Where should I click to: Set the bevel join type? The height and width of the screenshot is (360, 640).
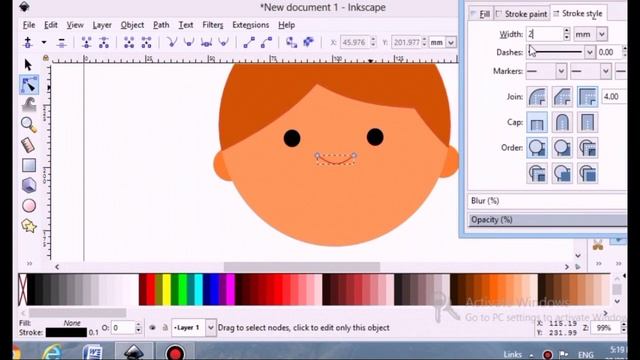[562, 97]
